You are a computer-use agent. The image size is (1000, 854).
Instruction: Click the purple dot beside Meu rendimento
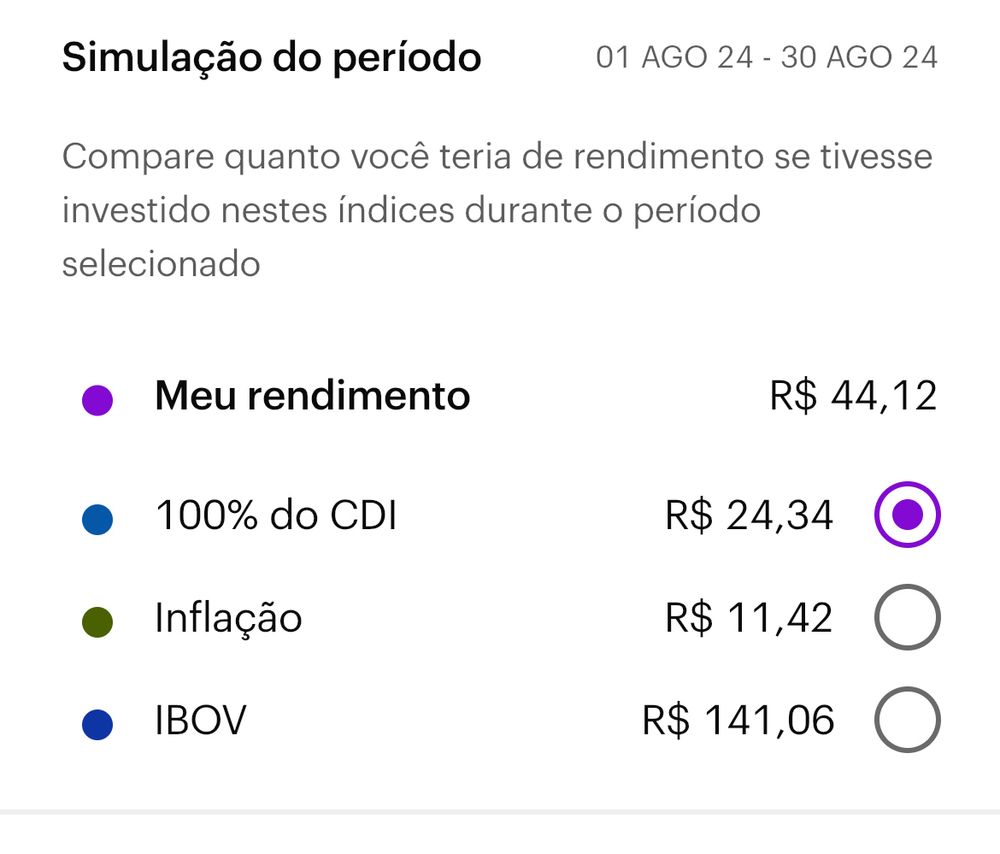[97, 400]
